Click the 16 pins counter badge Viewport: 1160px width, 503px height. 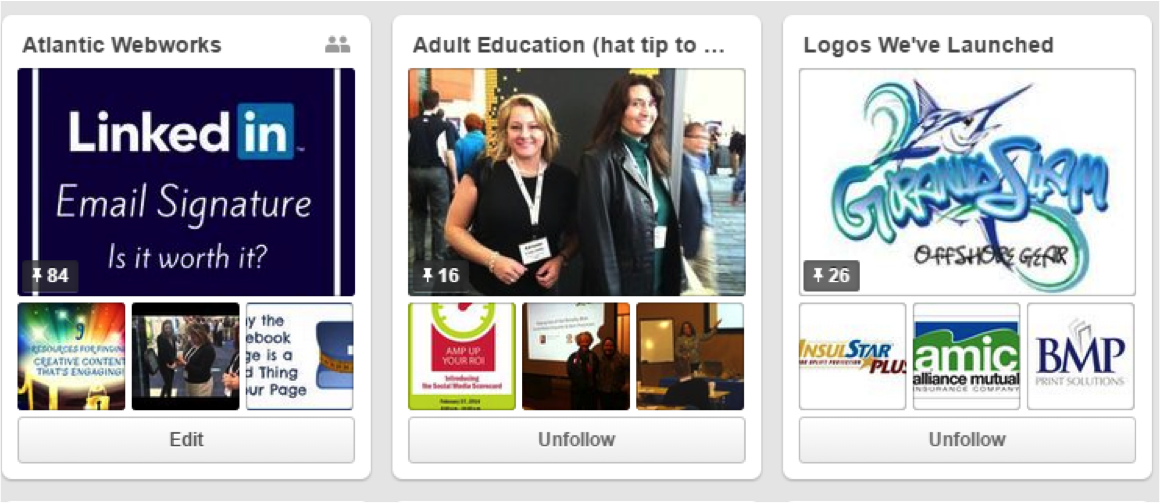(441, 276)
